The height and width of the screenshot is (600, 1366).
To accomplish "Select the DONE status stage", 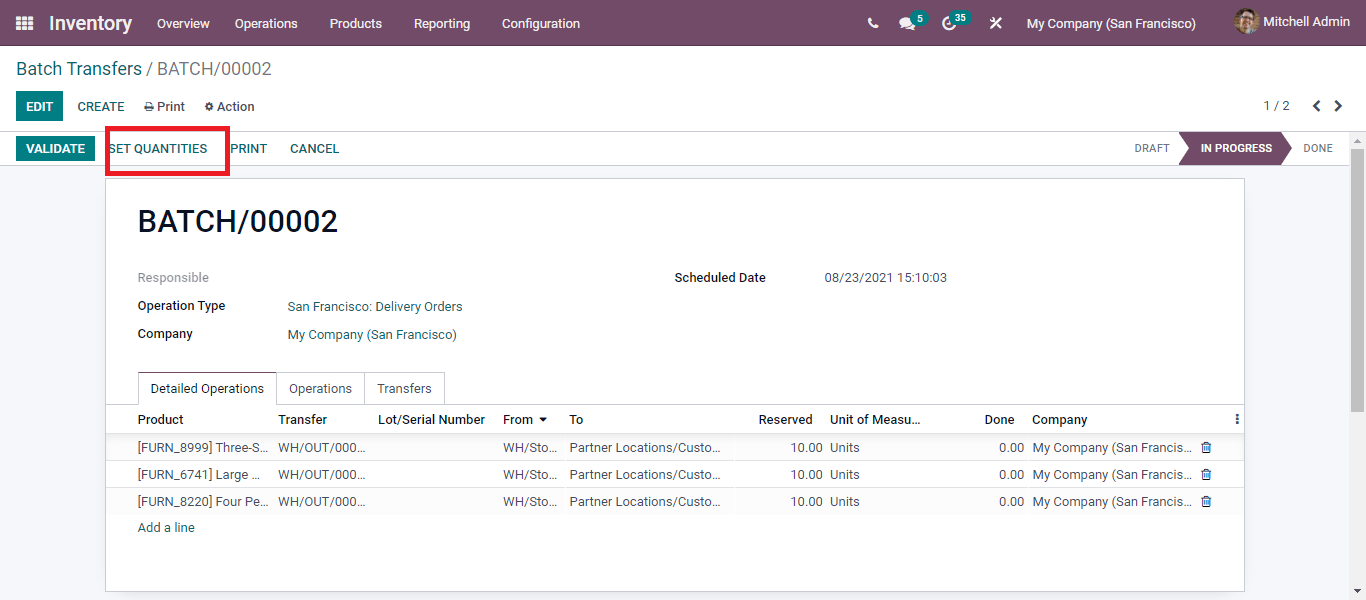I will pyautogui.click(x=1318, y=148).
